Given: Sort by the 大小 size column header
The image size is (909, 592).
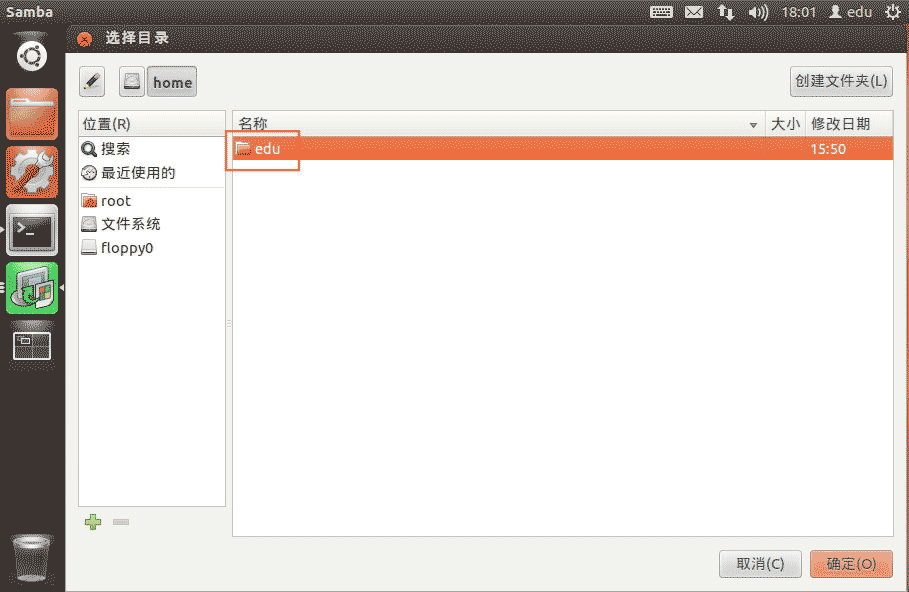Looking at the screenshot, I should tap(784, 124).
